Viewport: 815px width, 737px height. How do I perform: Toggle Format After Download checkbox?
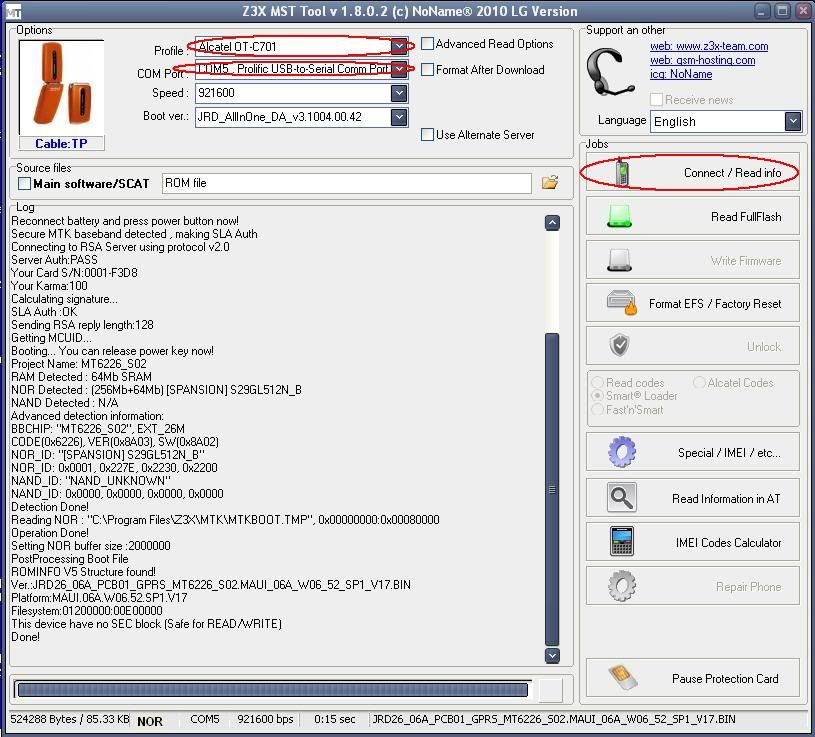click(x=428, y=70)
